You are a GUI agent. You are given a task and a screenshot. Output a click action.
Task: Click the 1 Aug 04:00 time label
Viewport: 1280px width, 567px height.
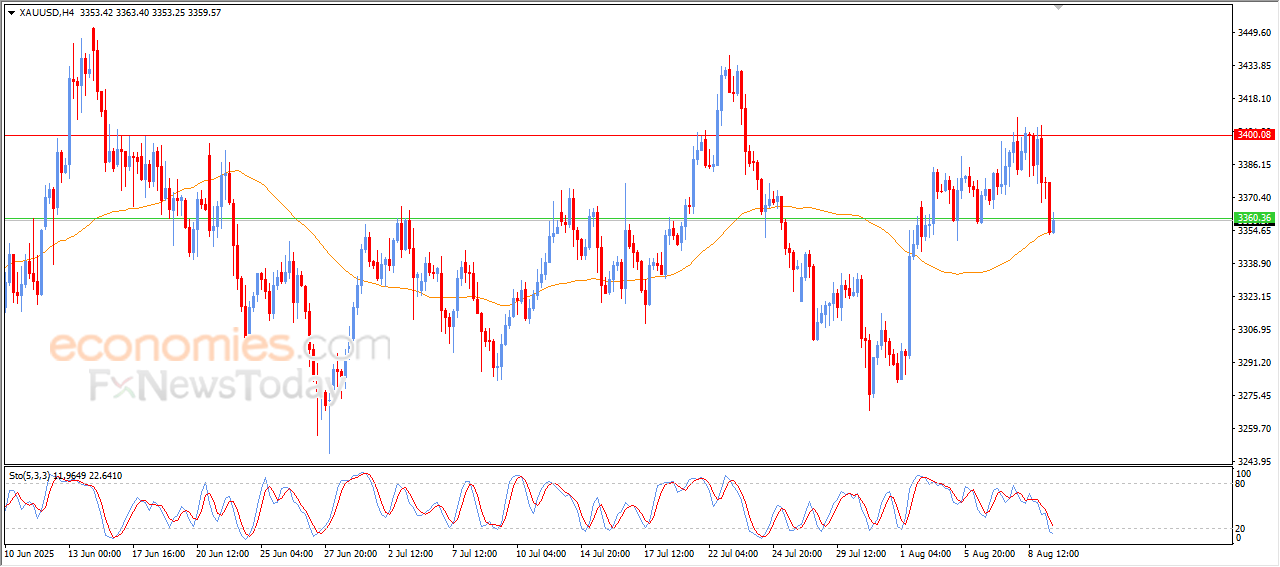pyautogui.click(x=925, y=553)
